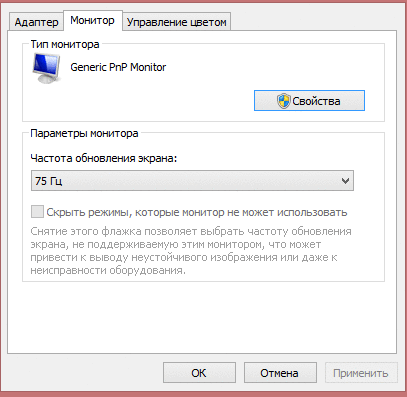Click the Скрыть режимы checkbox label text

click(x=197, y=212)
